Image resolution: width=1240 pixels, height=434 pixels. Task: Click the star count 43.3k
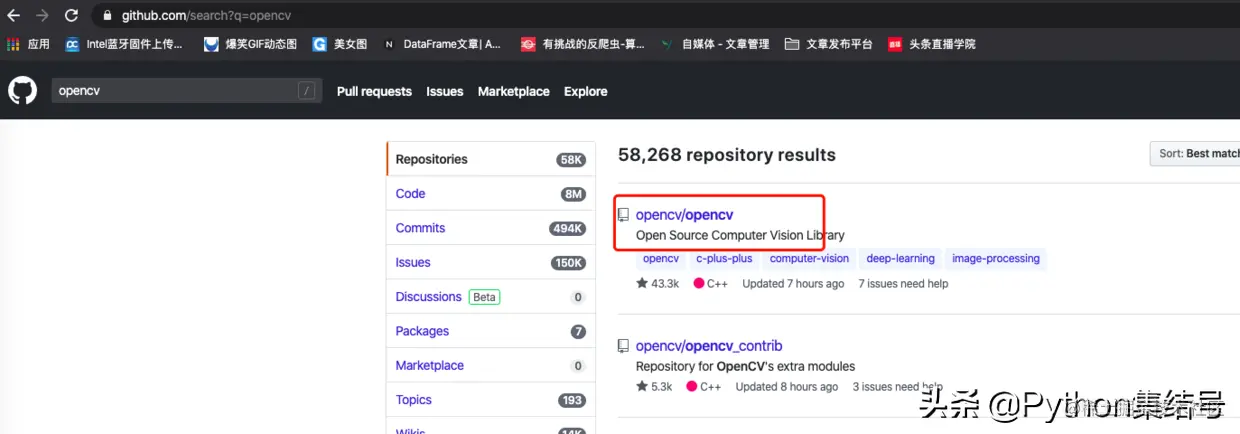658,284
